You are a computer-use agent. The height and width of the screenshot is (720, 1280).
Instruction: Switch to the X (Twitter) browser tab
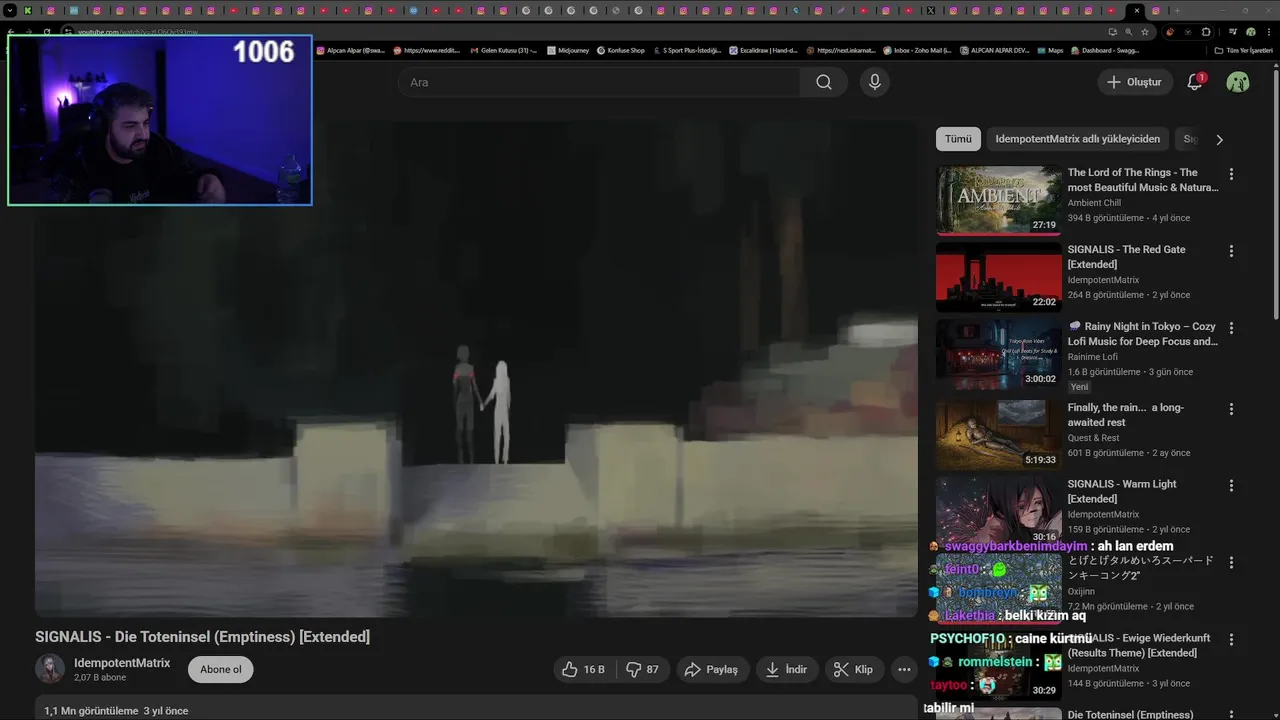pyautogui.click(x=931, y=10)
